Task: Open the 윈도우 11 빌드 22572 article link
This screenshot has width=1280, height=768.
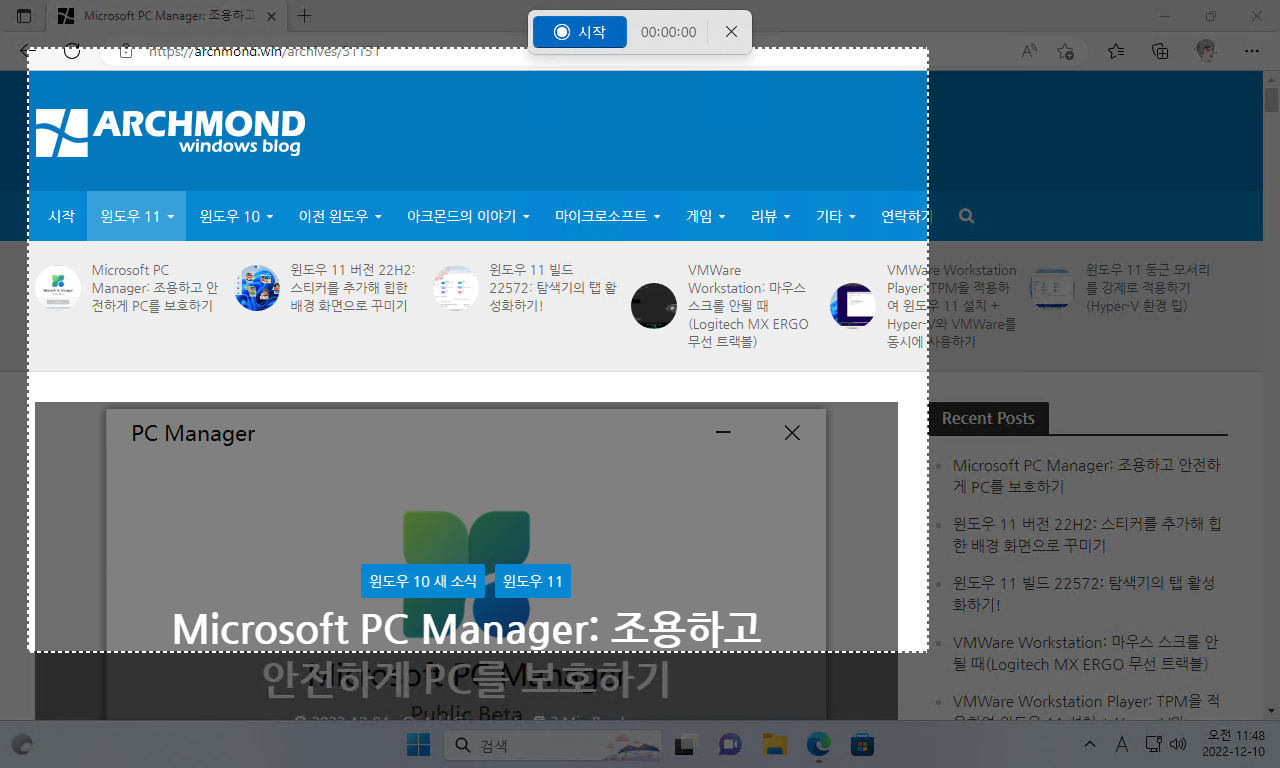Action: point(553,288)
